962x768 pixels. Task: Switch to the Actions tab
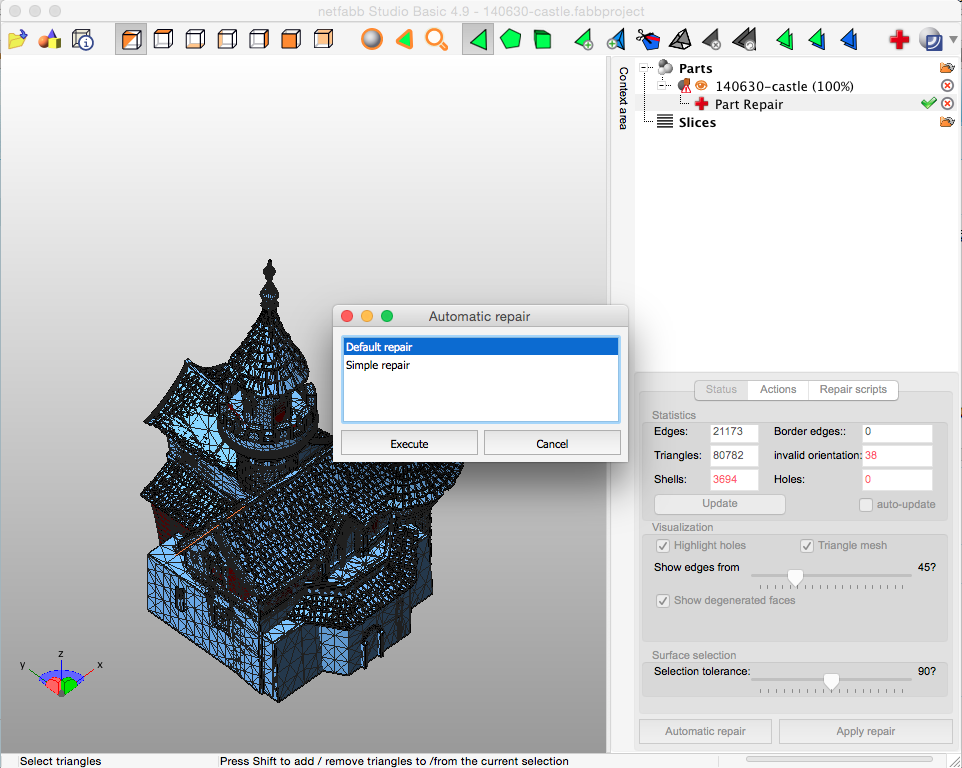[x=778, y=390]
